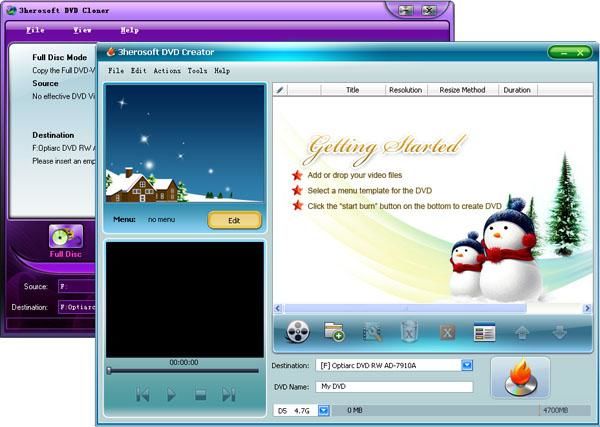Click 'Select a menu template for the DVD' text
This screenshot has width=600, height=427.
point(370,191)
